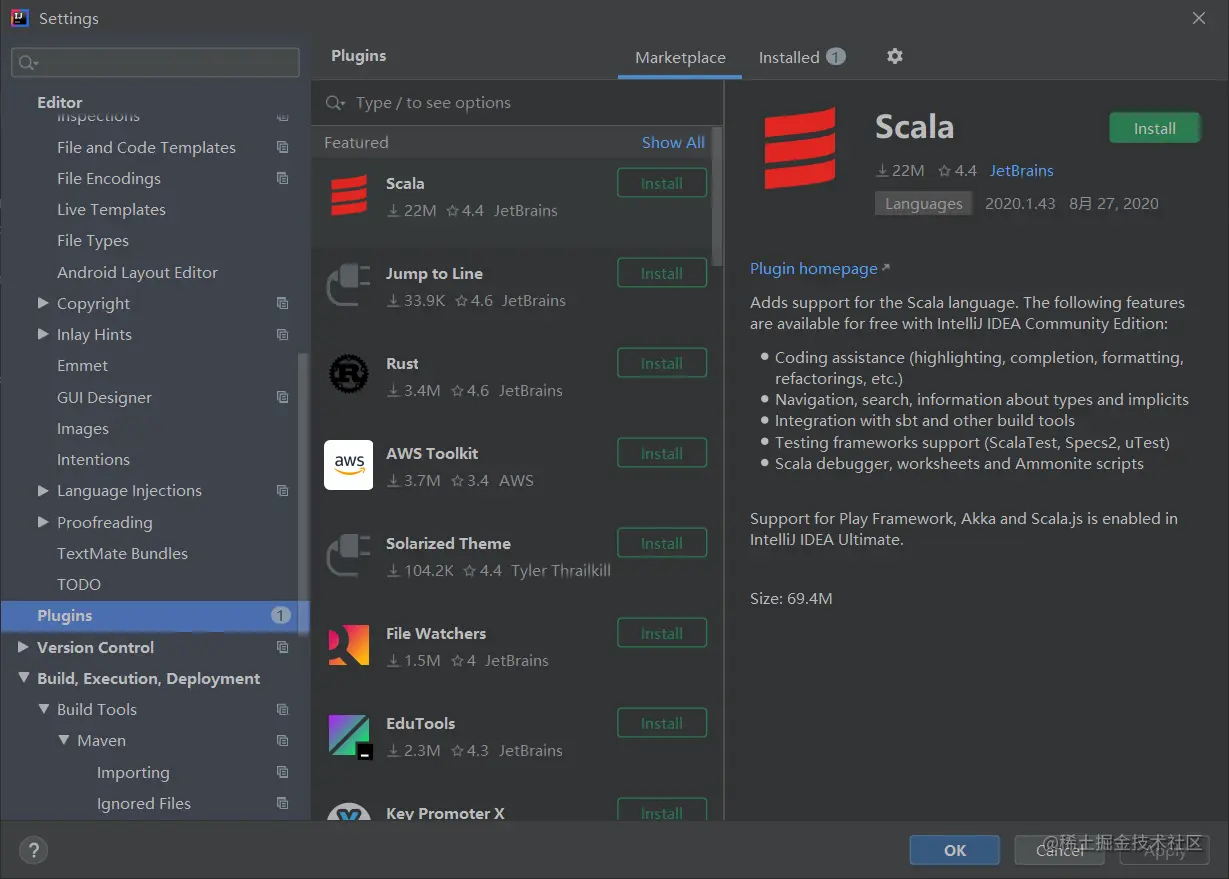
Task: Collapse the Build Tools node
Action: 43,709
